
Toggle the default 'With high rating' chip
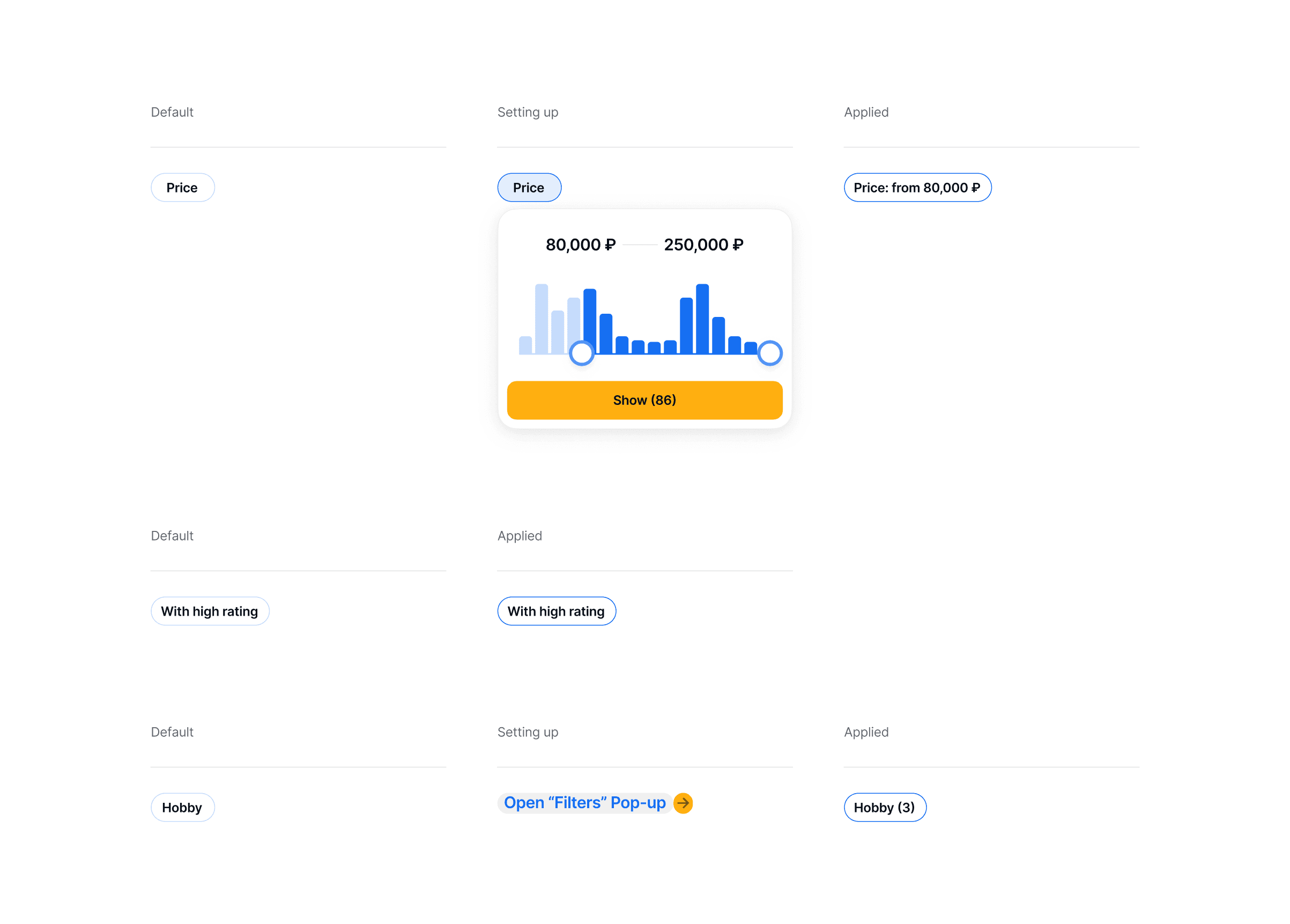tap(210, 611)
